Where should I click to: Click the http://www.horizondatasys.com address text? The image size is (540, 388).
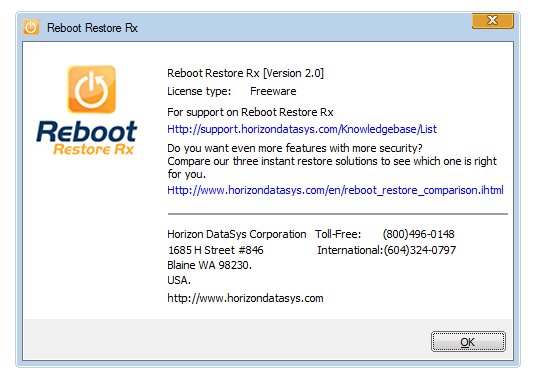[x=245, y=298]
